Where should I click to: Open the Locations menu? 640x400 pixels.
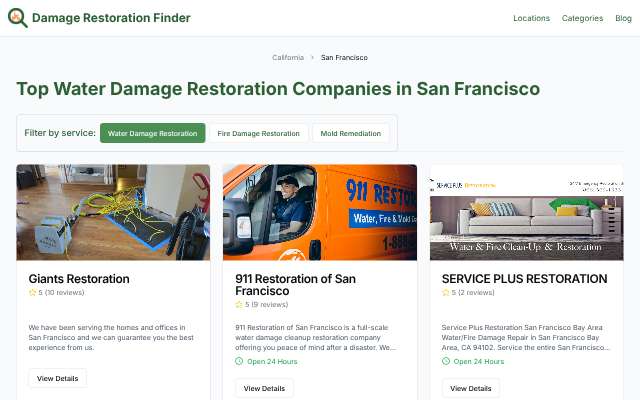(531, 18)
